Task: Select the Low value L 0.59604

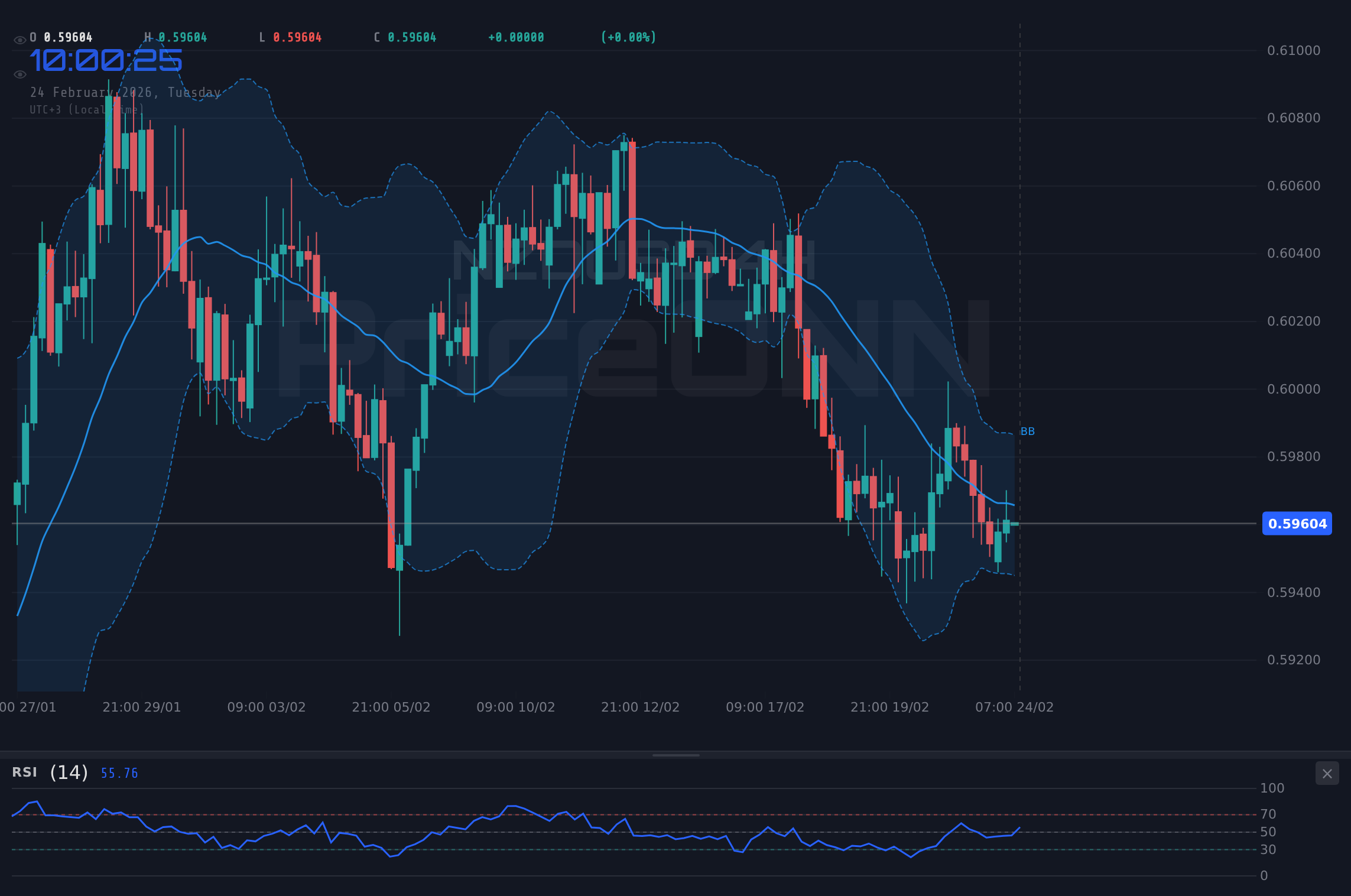Action: tap(290, 37)
